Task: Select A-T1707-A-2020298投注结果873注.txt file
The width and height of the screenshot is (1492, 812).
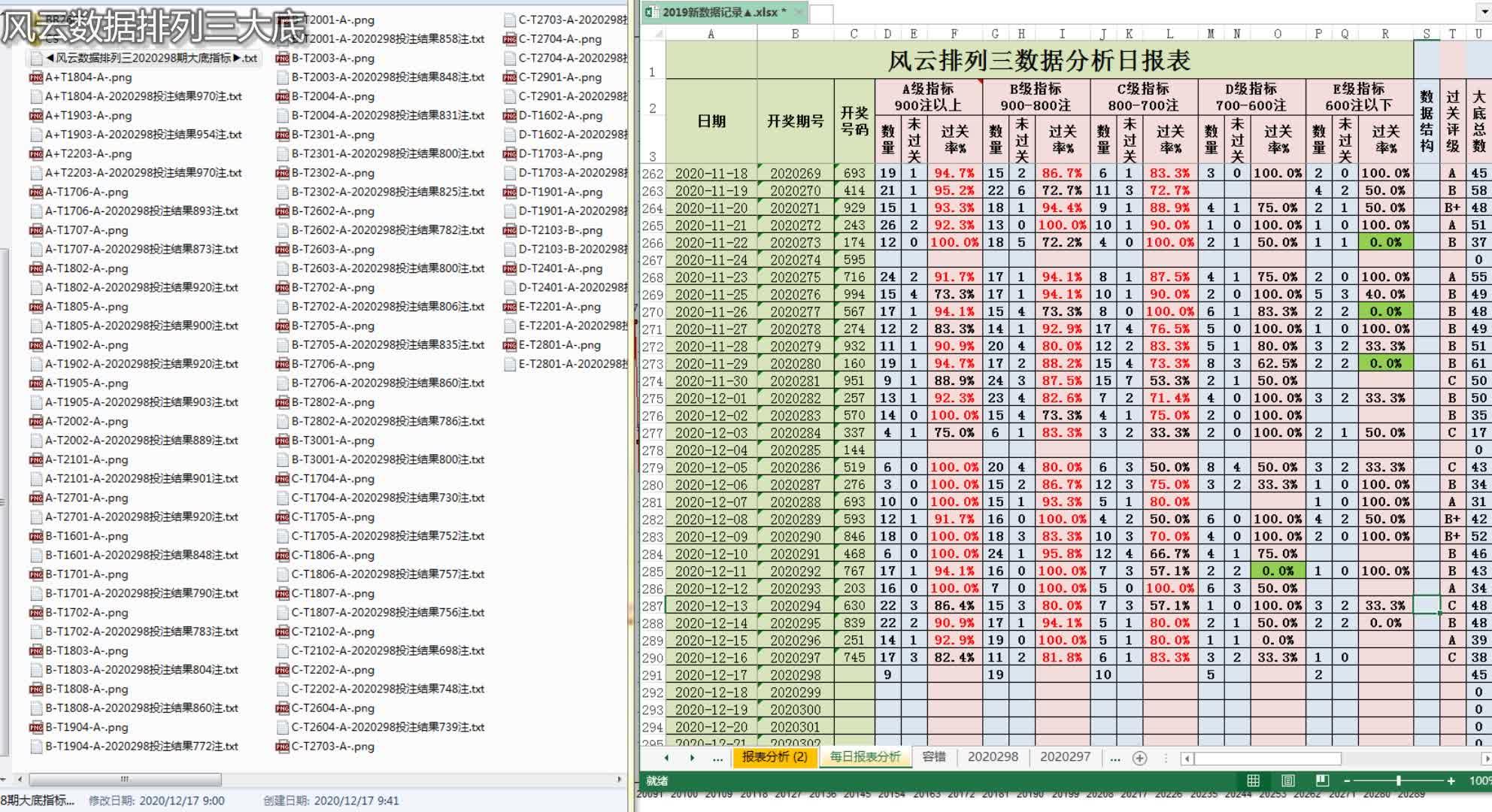Action: pyautogui.click(x=135, y=249)
